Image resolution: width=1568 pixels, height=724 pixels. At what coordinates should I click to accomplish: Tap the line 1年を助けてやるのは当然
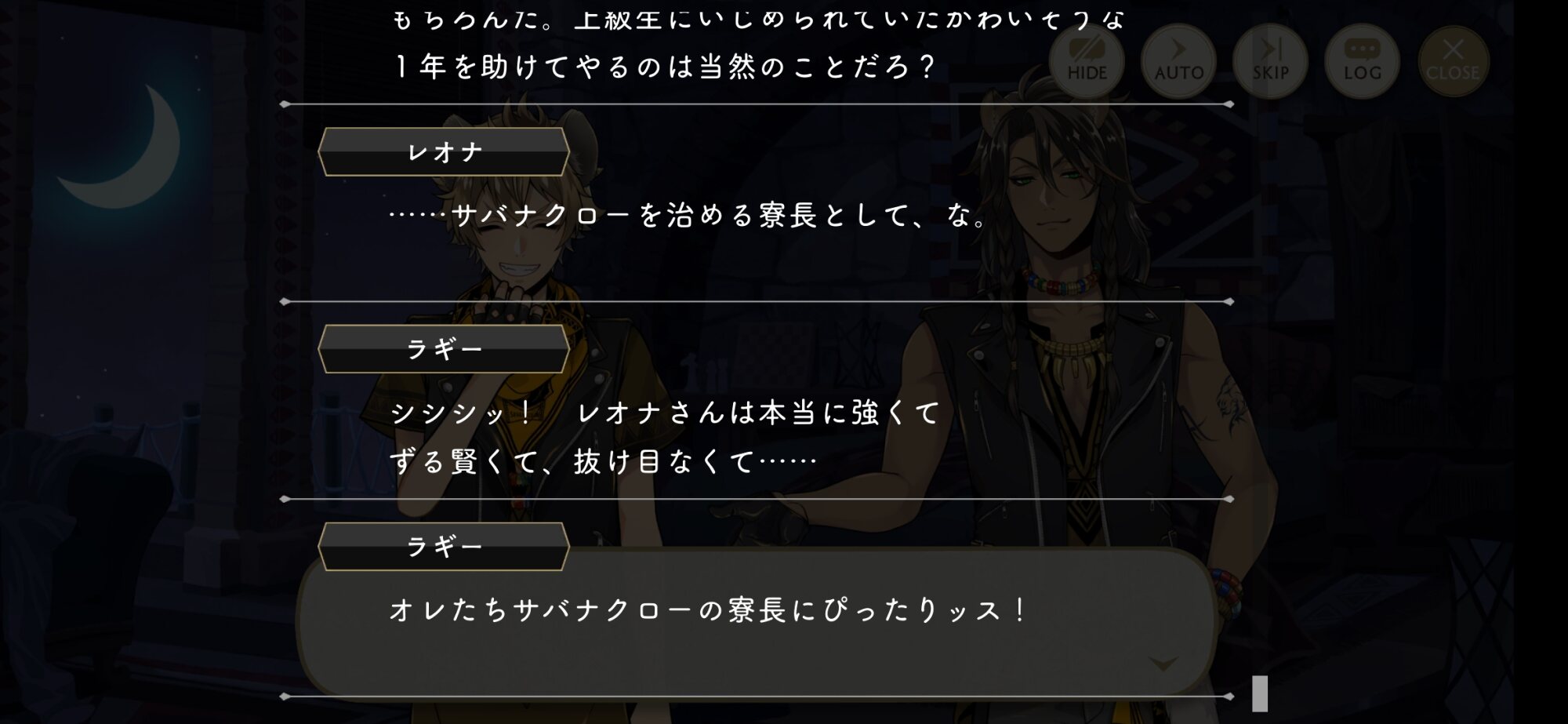click(x=665, y=67)
